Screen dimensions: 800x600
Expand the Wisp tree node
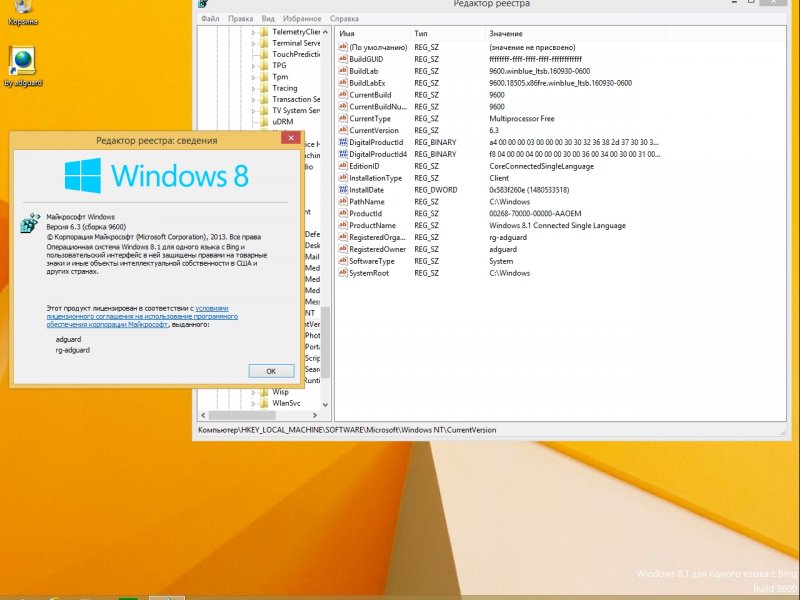[254, 392]
